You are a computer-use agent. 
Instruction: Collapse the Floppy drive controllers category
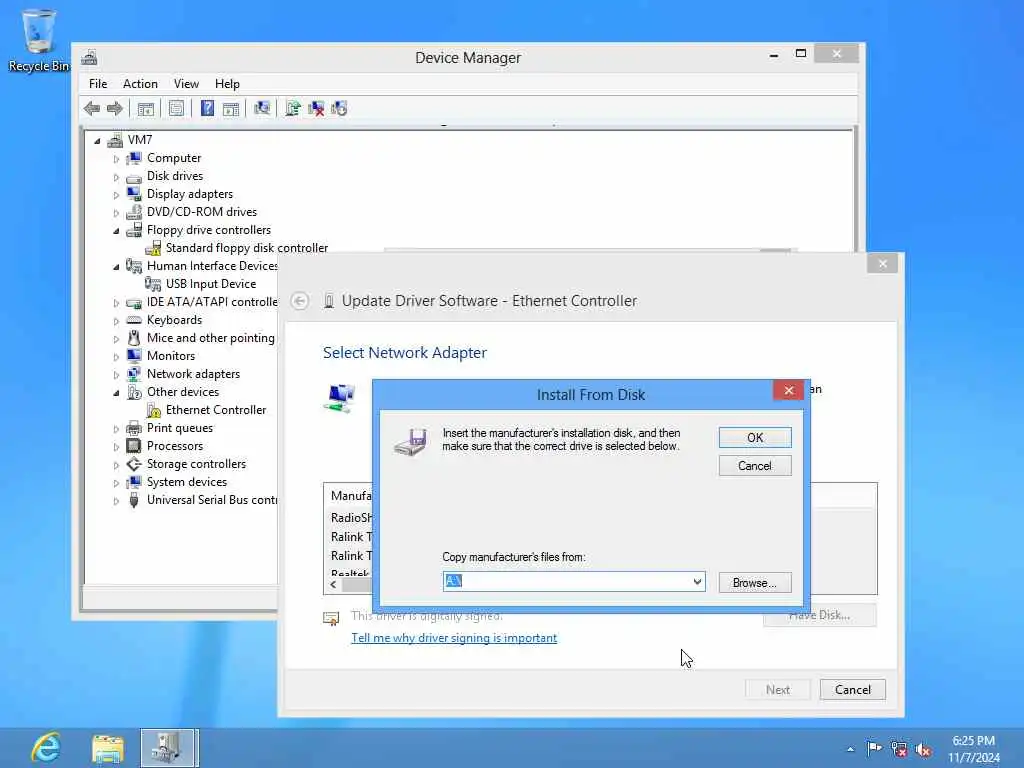[x=116, y=231]
